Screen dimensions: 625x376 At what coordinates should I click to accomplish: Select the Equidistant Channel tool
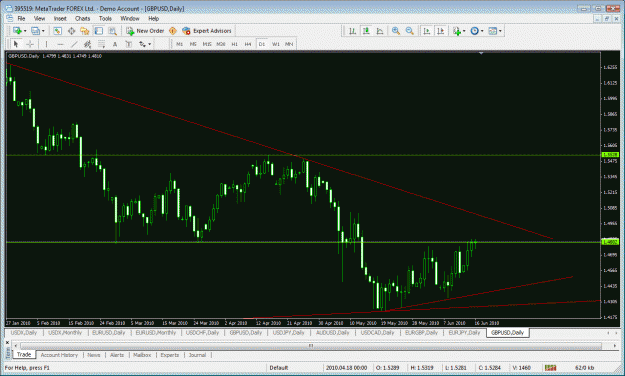[88, 44]
